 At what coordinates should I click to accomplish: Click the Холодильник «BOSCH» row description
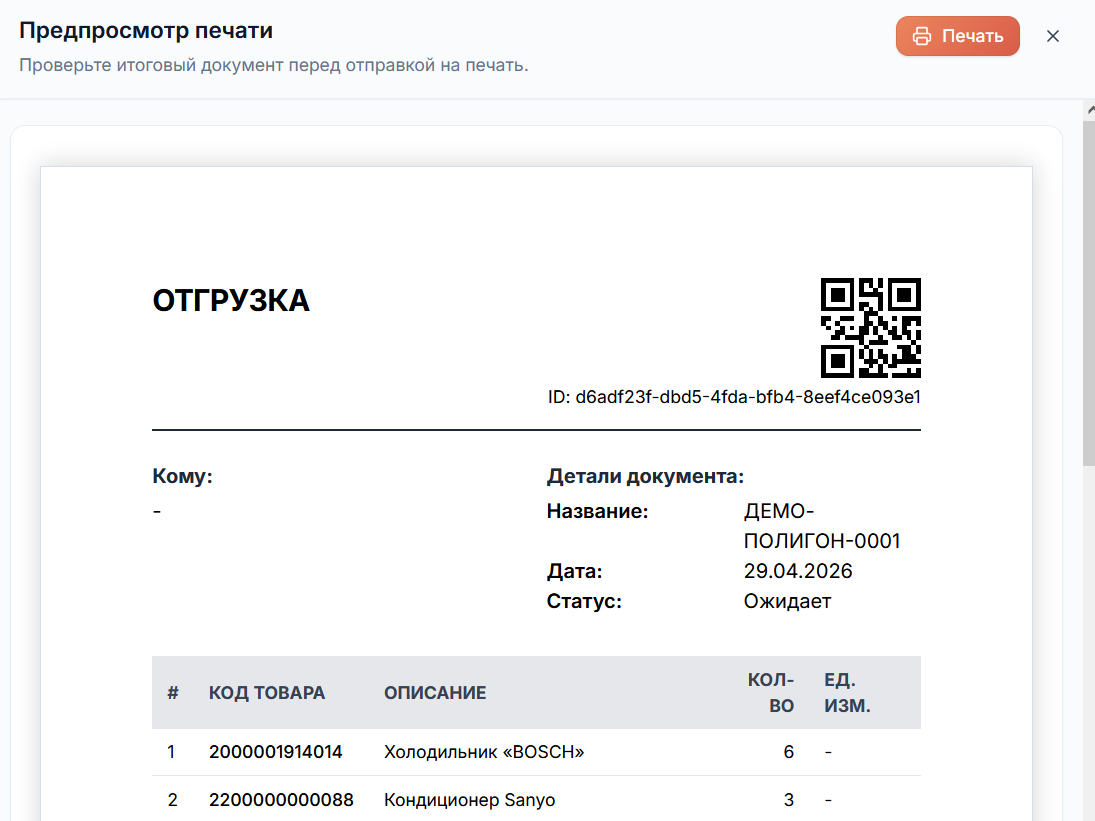(484, 752)
